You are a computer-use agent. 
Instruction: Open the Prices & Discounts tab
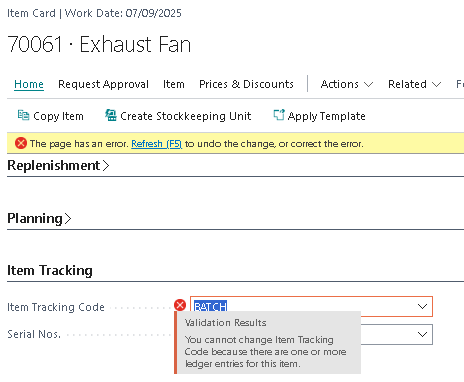coord(246,84)
